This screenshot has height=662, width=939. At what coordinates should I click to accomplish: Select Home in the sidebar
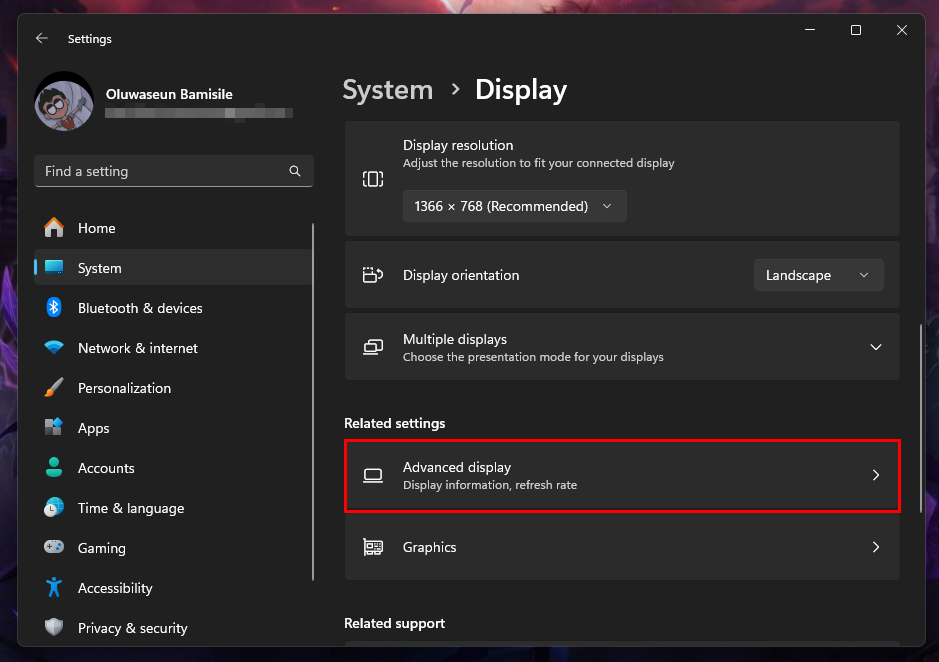[96, 228]
